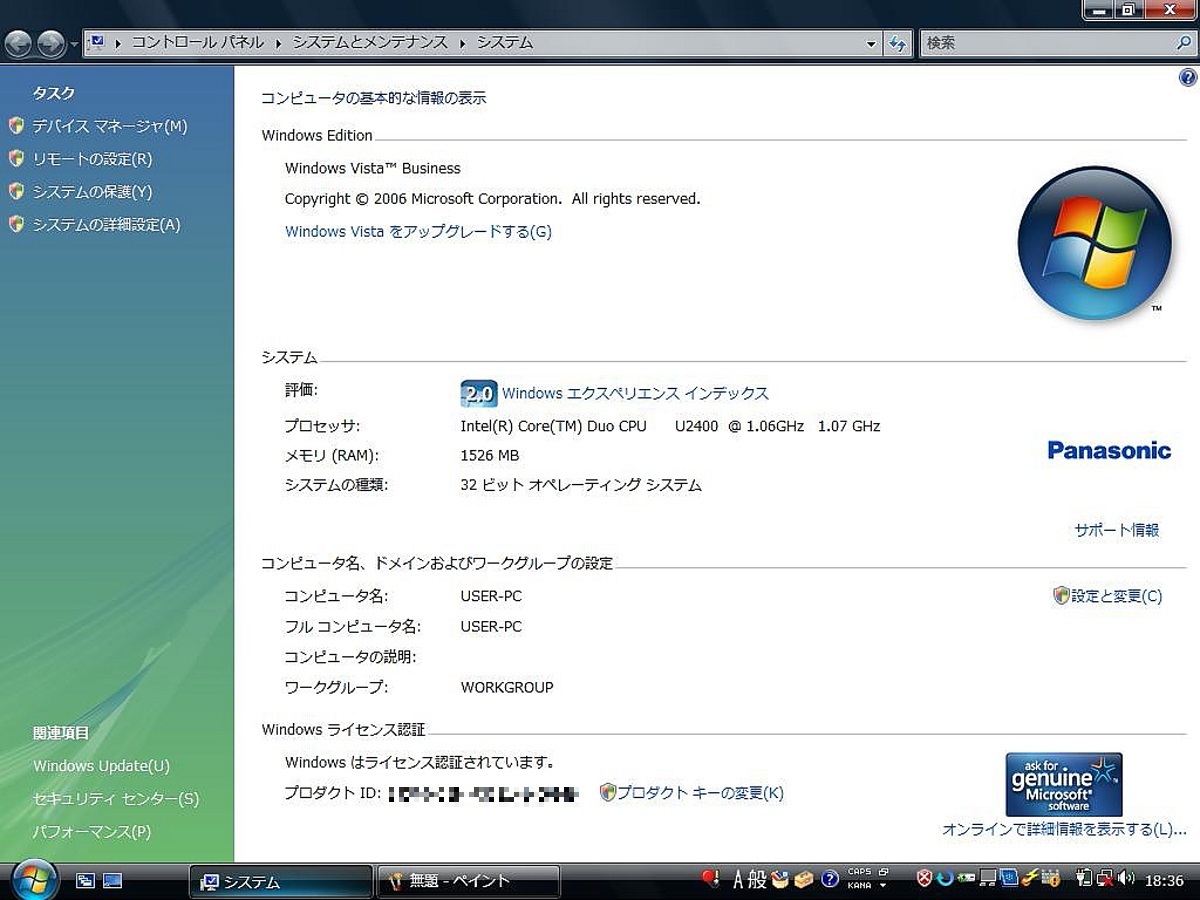Screen dimensions: 1200x900
Task: Open システムの詳細設定(A) task link
Action: (106, 225)
